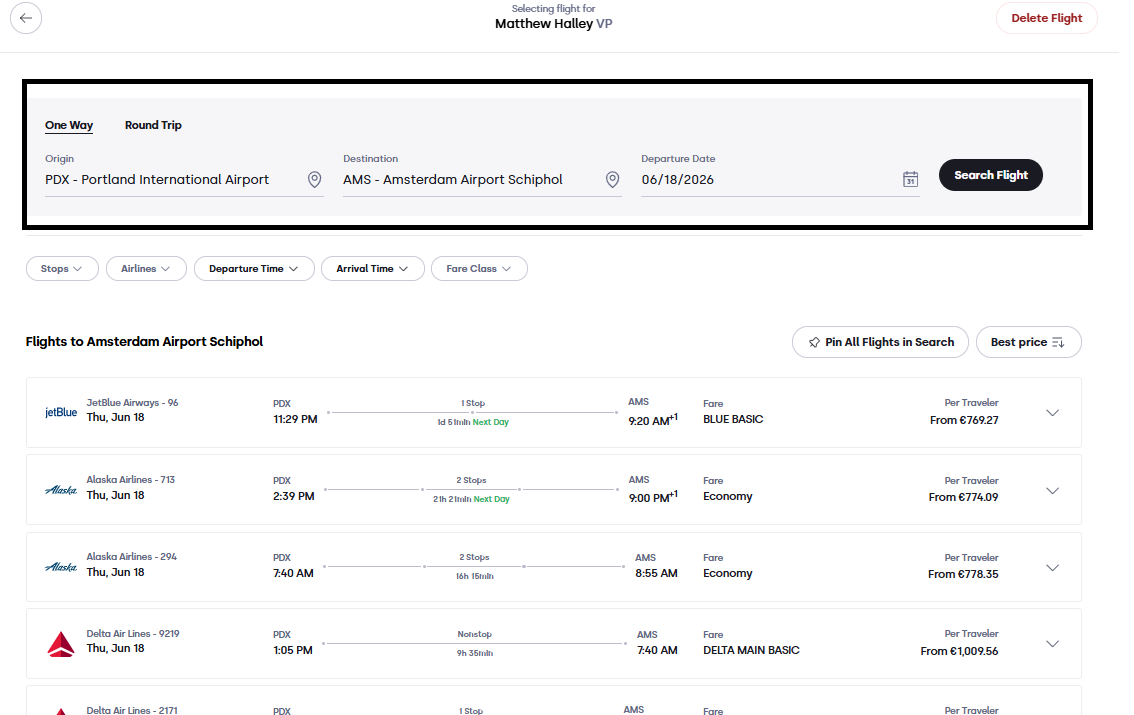Click the sort icon beside Best price

(1058, 343)
